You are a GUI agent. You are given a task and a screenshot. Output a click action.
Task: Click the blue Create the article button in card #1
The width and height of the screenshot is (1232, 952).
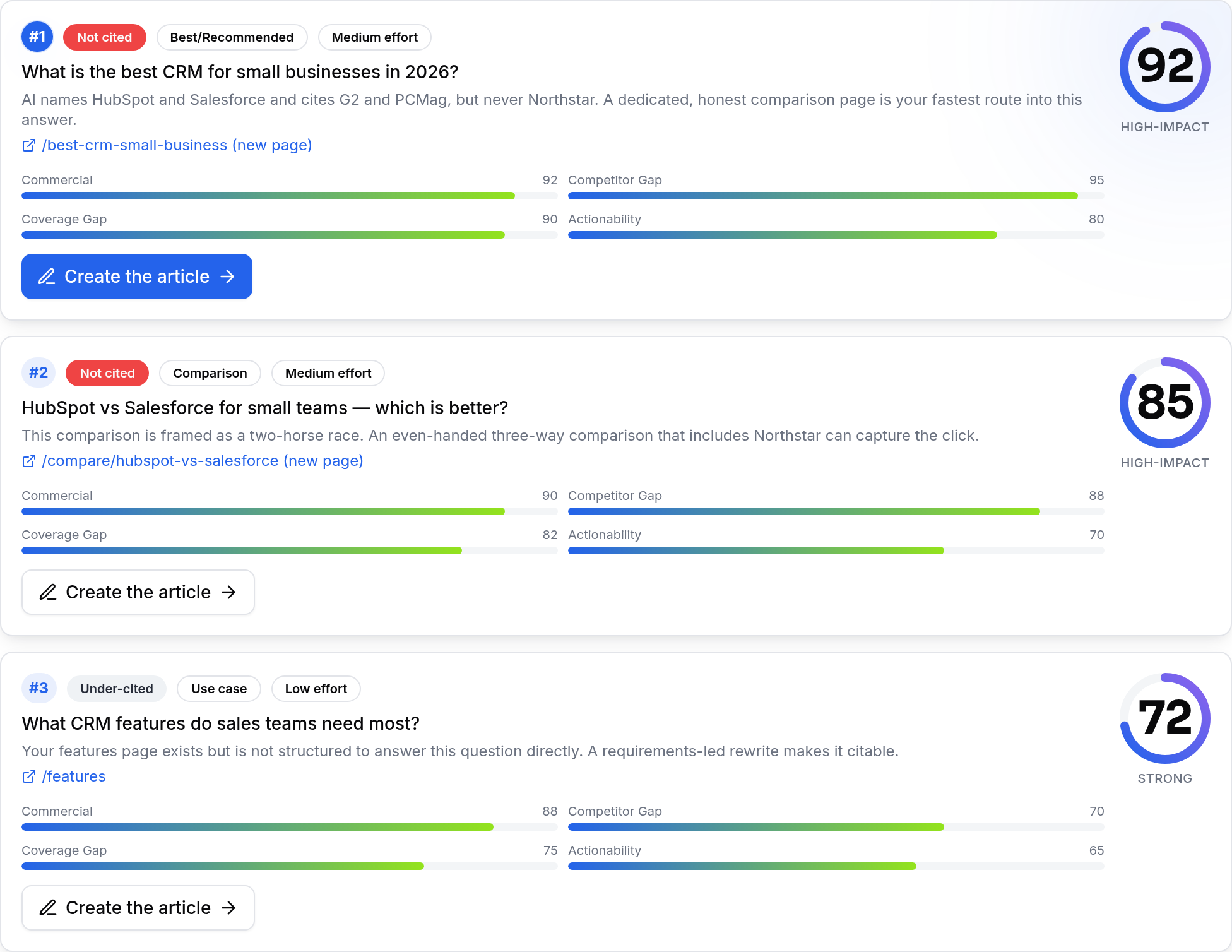pyautogui.click(x=137, y=277)
